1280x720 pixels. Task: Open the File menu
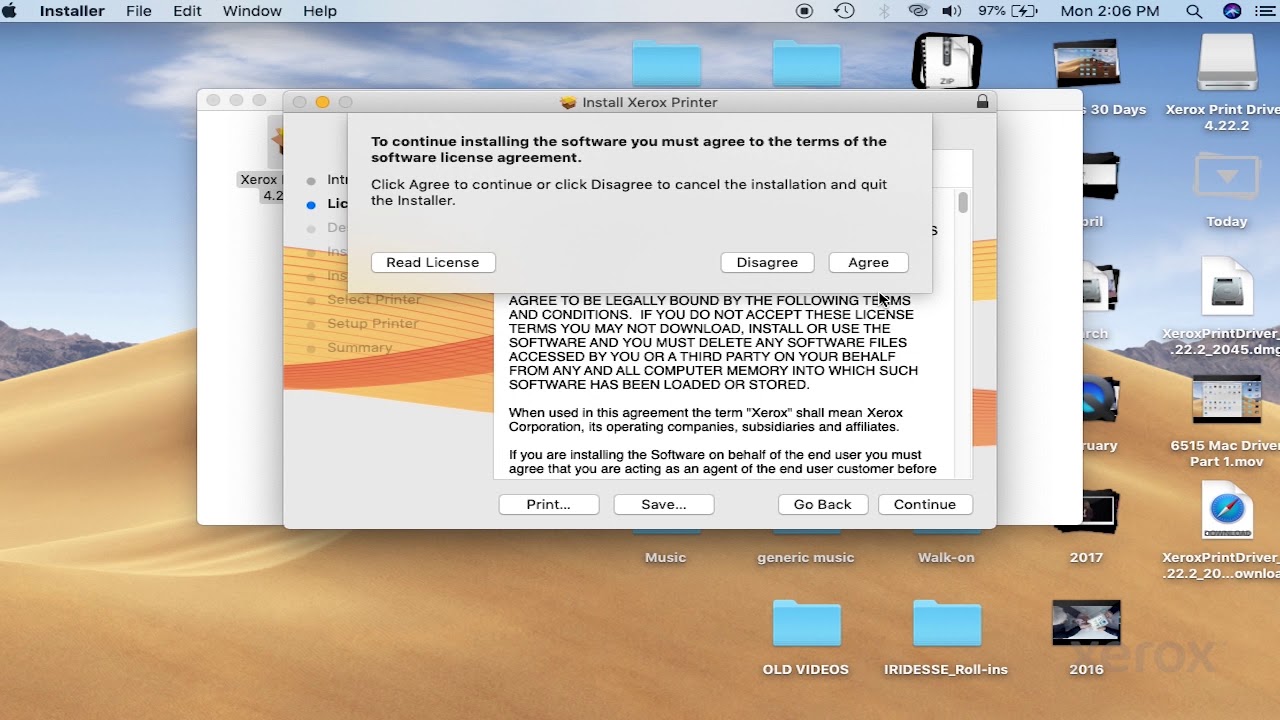coord(139,11)
